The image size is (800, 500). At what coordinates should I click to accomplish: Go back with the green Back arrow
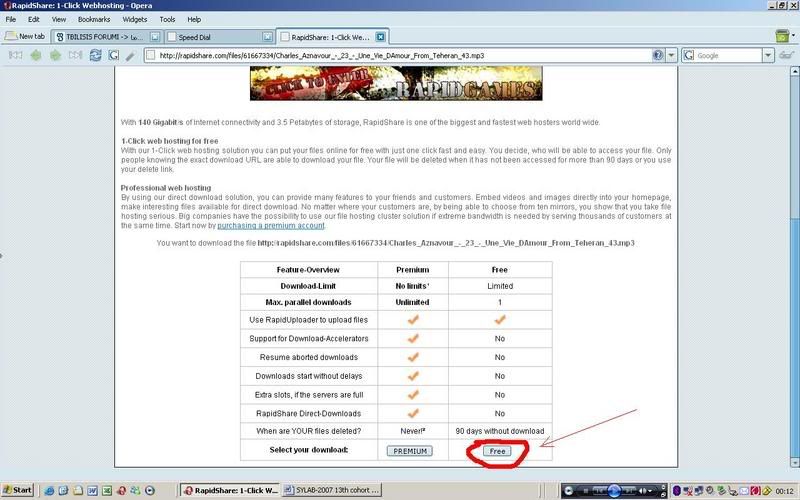tap(36, 55)
